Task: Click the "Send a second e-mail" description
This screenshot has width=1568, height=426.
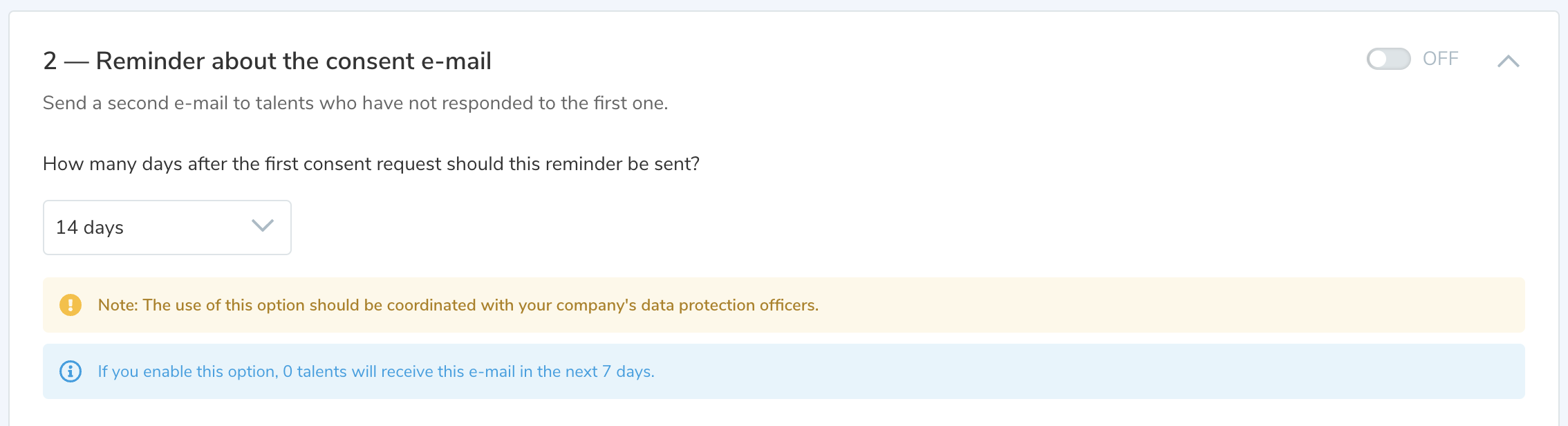Action: pyautogui.click(x=355, y=103)
